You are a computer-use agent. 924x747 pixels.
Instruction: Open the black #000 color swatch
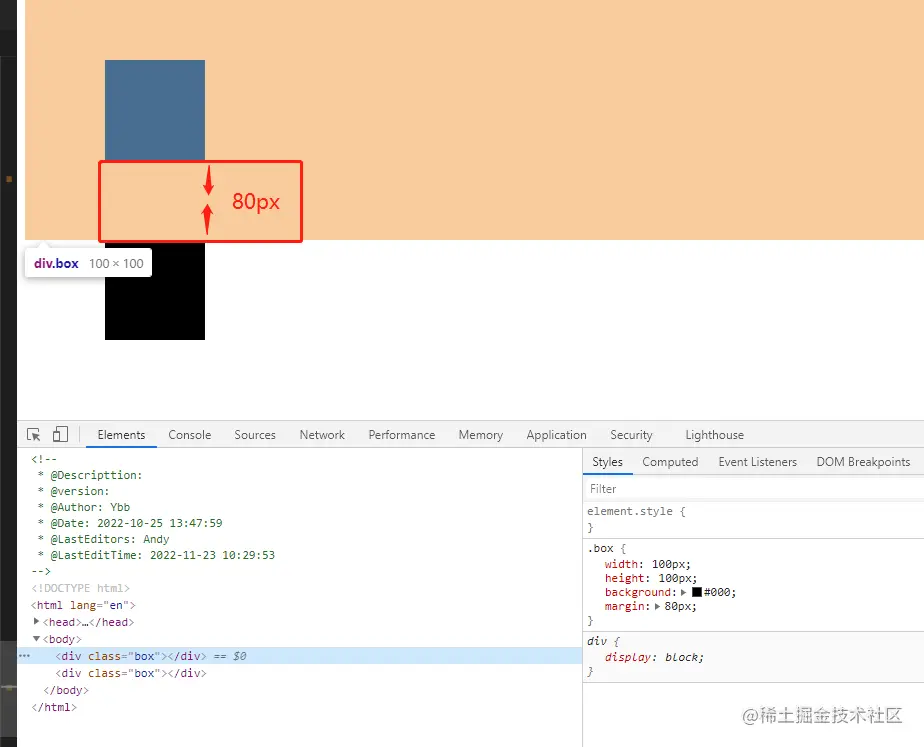tap(697, 592)
